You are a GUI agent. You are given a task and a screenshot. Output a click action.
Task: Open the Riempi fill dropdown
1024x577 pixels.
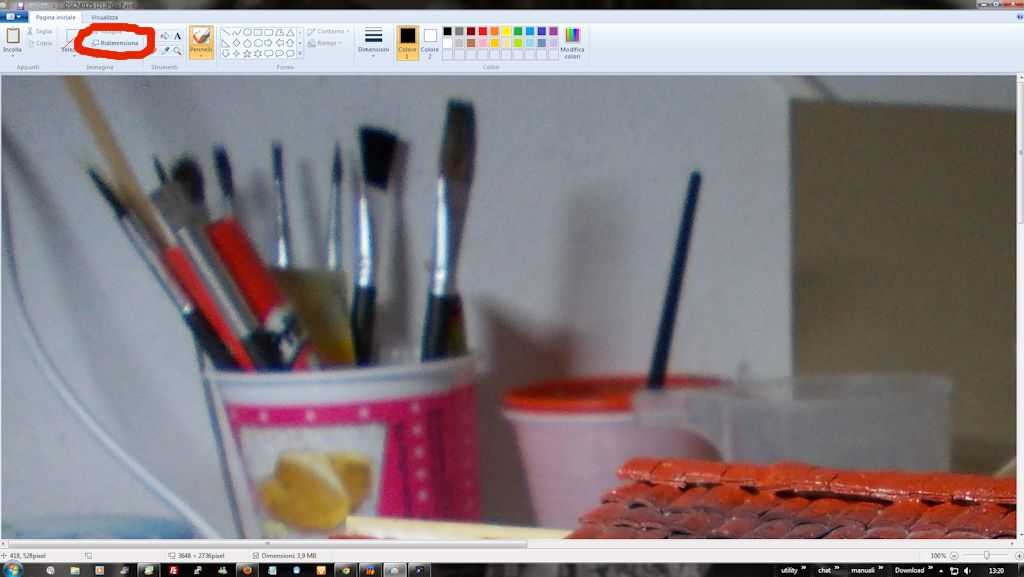[325, 43]
